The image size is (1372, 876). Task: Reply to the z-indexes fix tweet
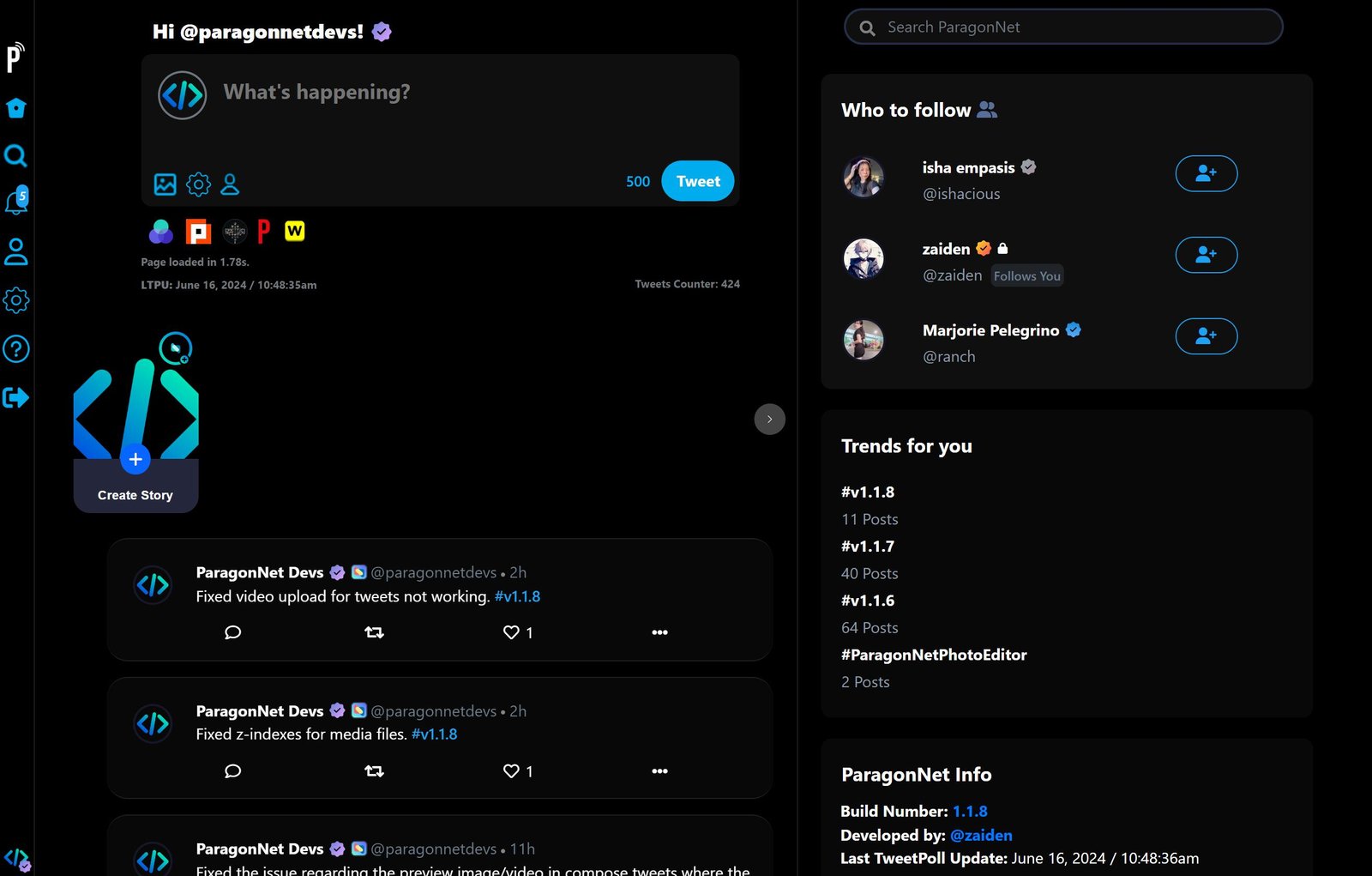232,771
